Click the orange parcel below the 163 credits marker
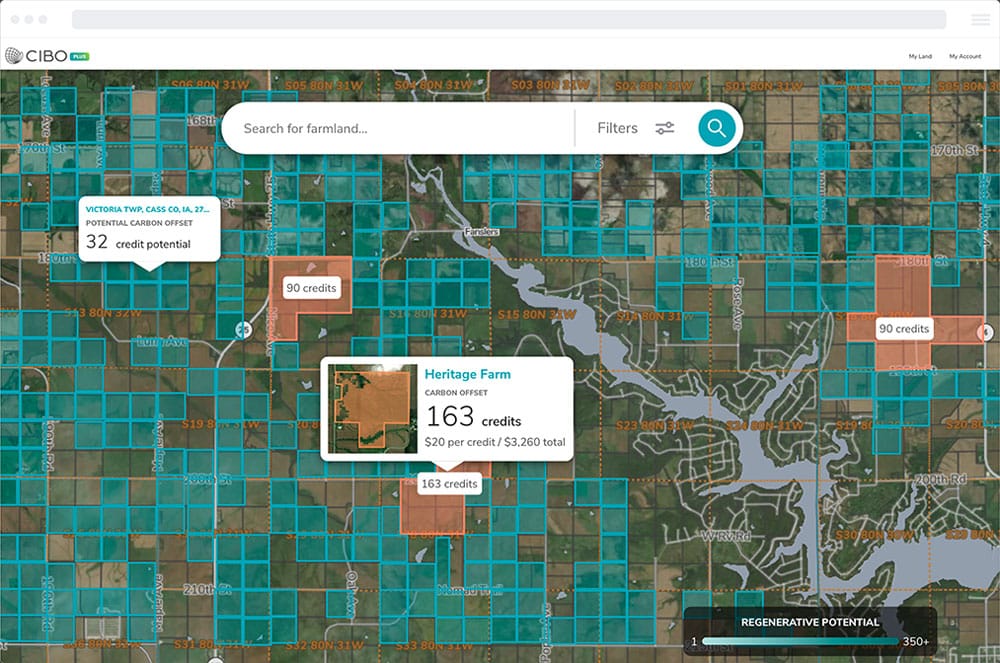Screen dimensions: 1000x663 click(x=432, y=507)
